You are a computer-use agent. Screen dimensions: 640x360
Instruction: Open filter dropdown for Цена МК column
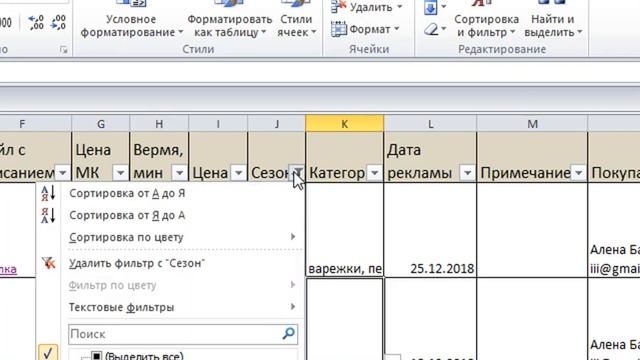pos(120,173)
